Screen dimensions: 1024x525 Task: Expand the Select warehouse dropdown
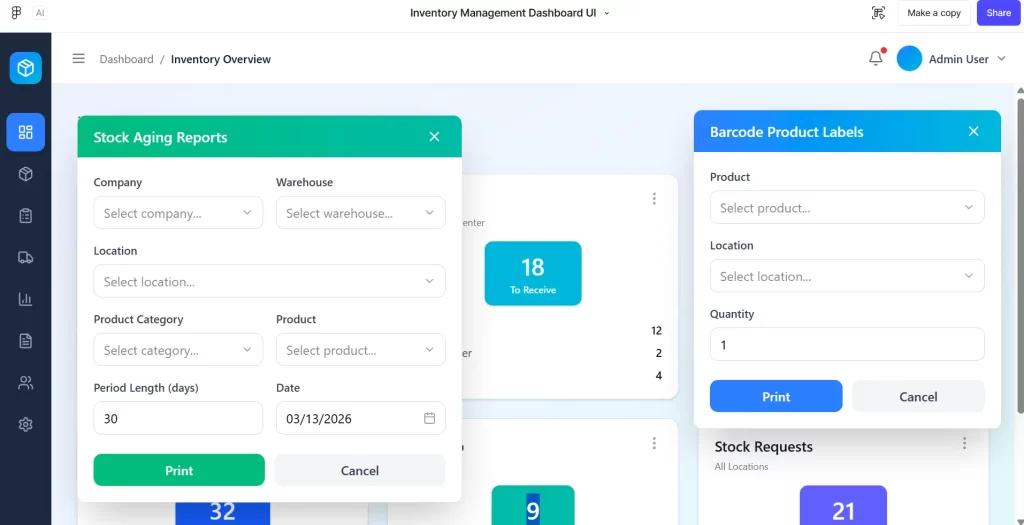[360, 213]
